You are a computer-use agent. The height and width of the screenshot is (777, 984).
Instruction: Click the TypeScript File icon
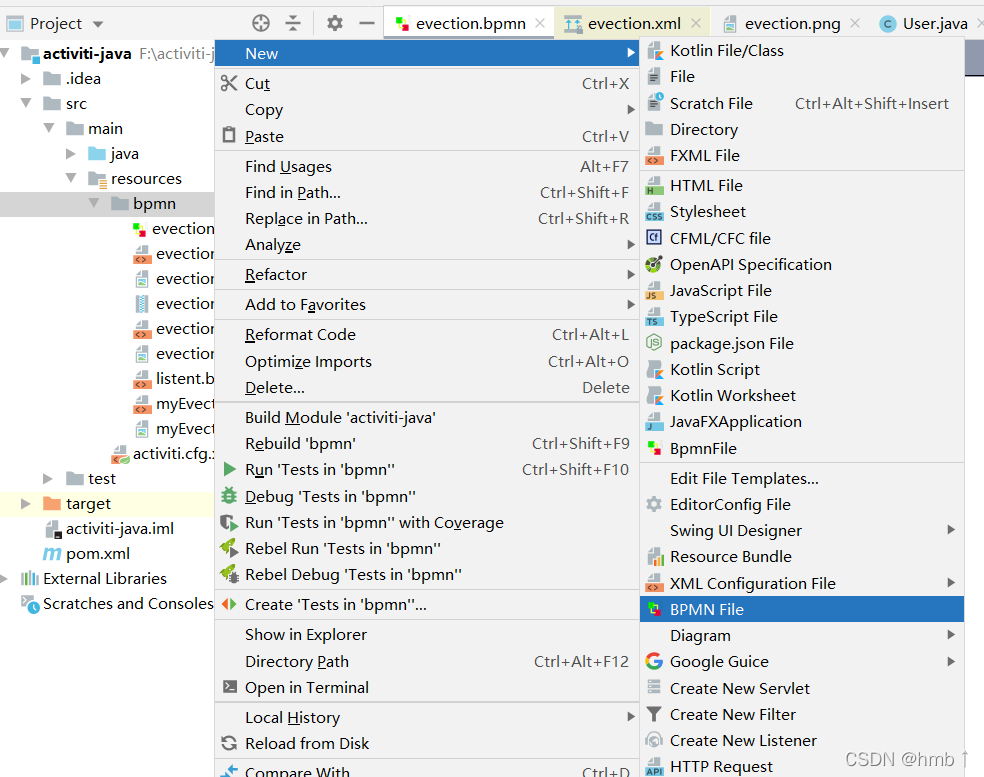pos(654,317)
